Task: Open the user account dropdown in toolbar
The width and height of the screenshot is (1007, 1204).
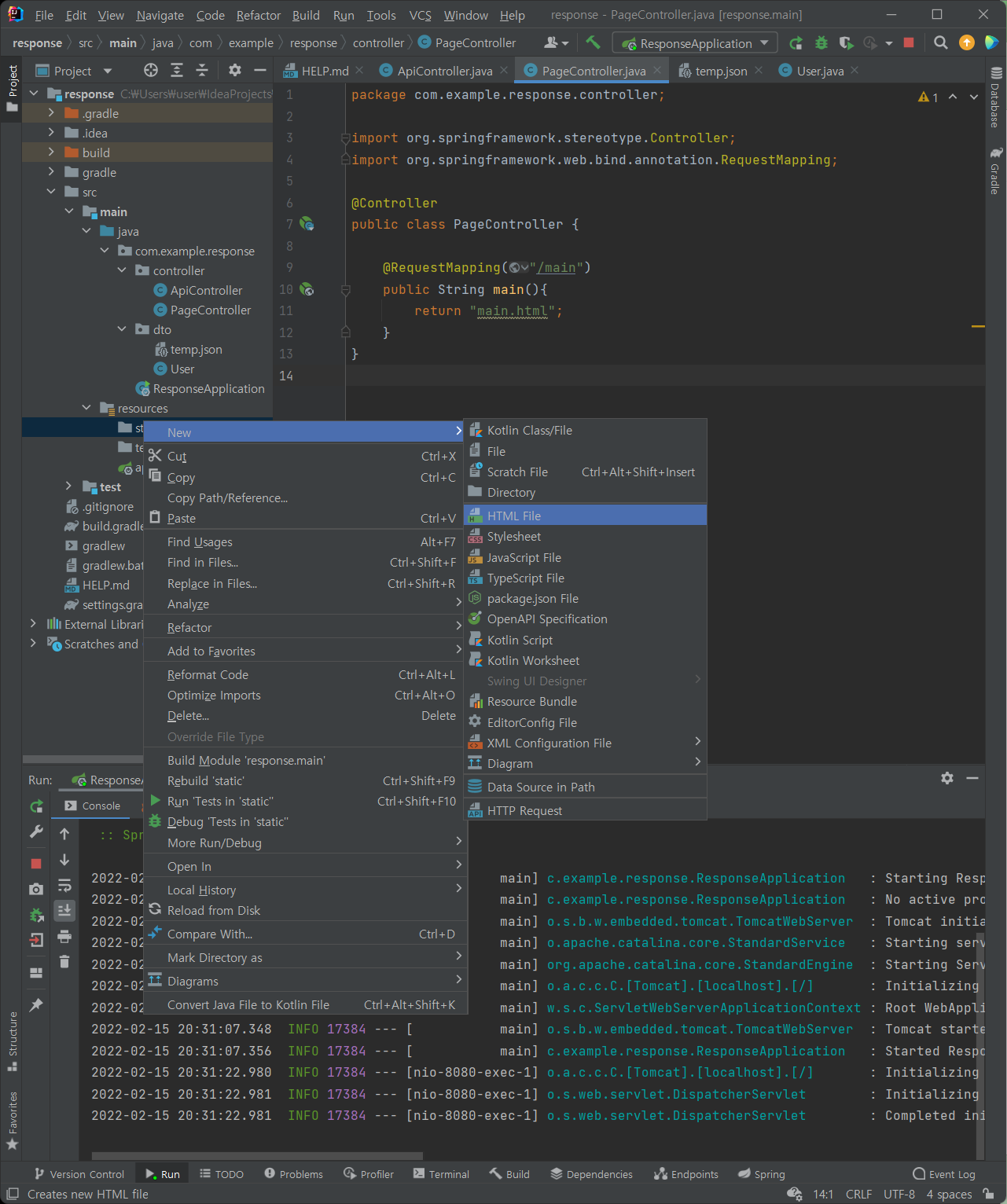Action: 557,43
